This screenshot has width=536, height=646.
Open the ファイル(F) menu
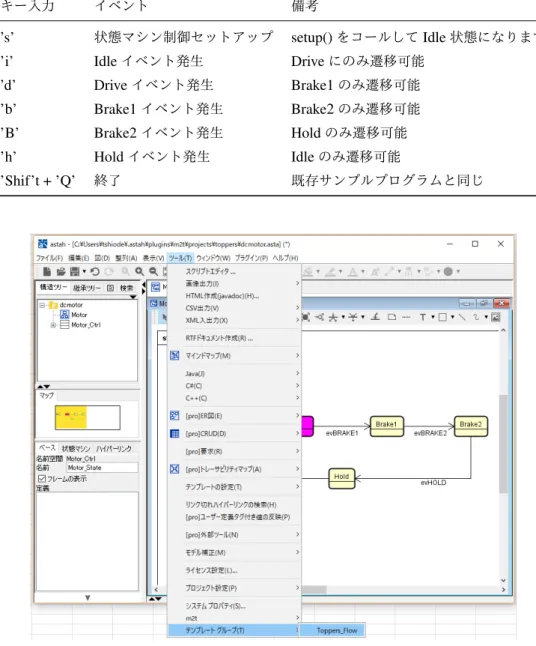click(49, 258)
